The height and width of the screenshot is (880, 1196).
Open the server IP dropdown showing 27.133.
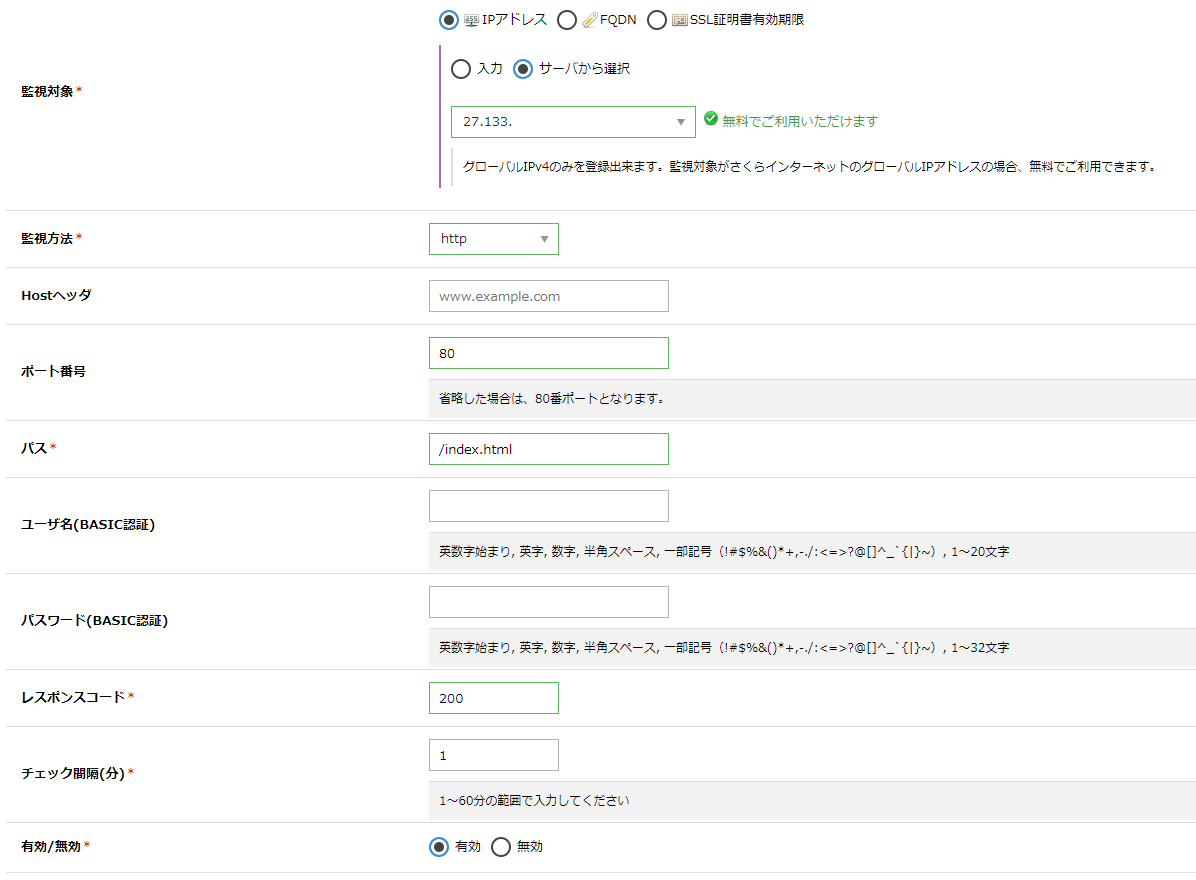click(x=572, y=121)
